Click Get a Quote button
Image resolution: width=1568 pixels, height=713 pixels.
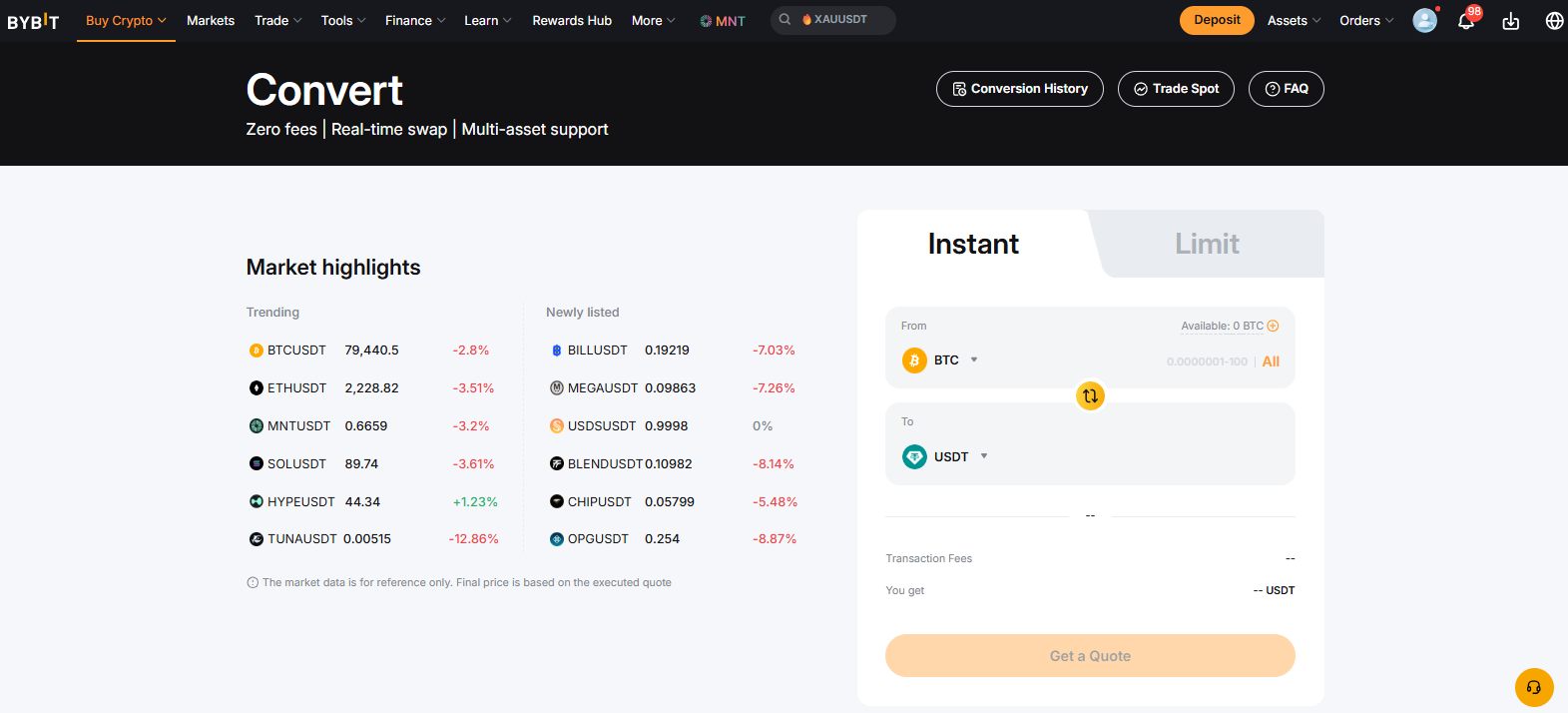(x=1090, y=656)
